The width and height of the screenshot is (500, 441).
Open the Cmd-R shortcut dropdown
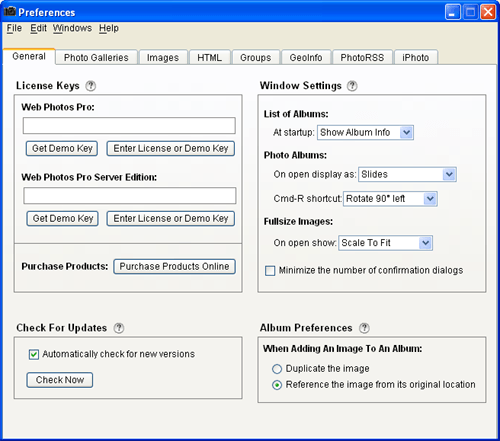click(390, 199)
